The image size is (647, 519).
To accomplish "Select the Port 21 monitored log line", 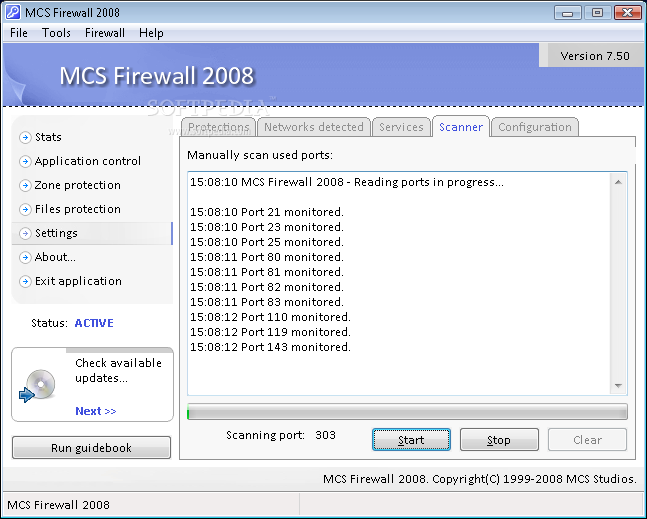I will point(267,212).
